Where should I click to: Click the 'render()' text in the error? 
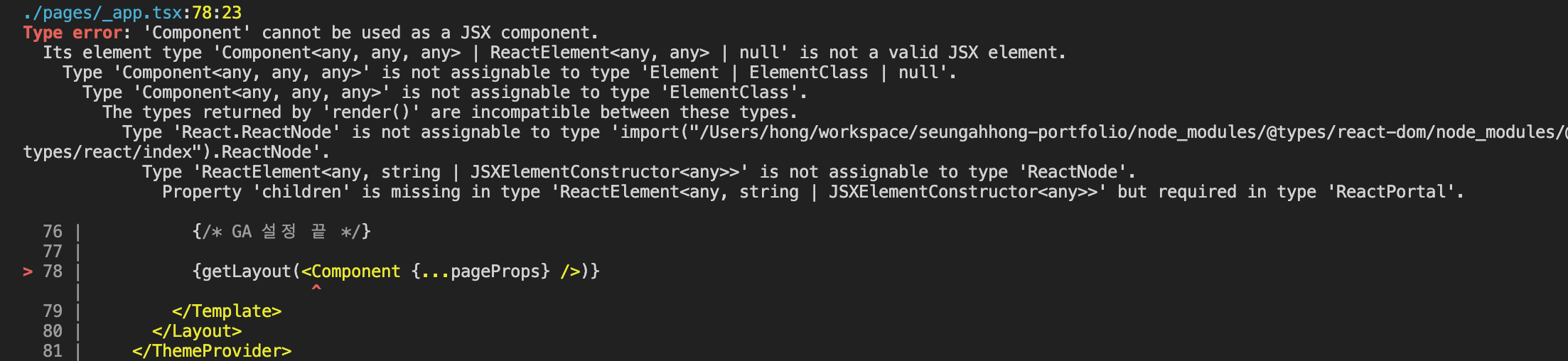(371, 112)
